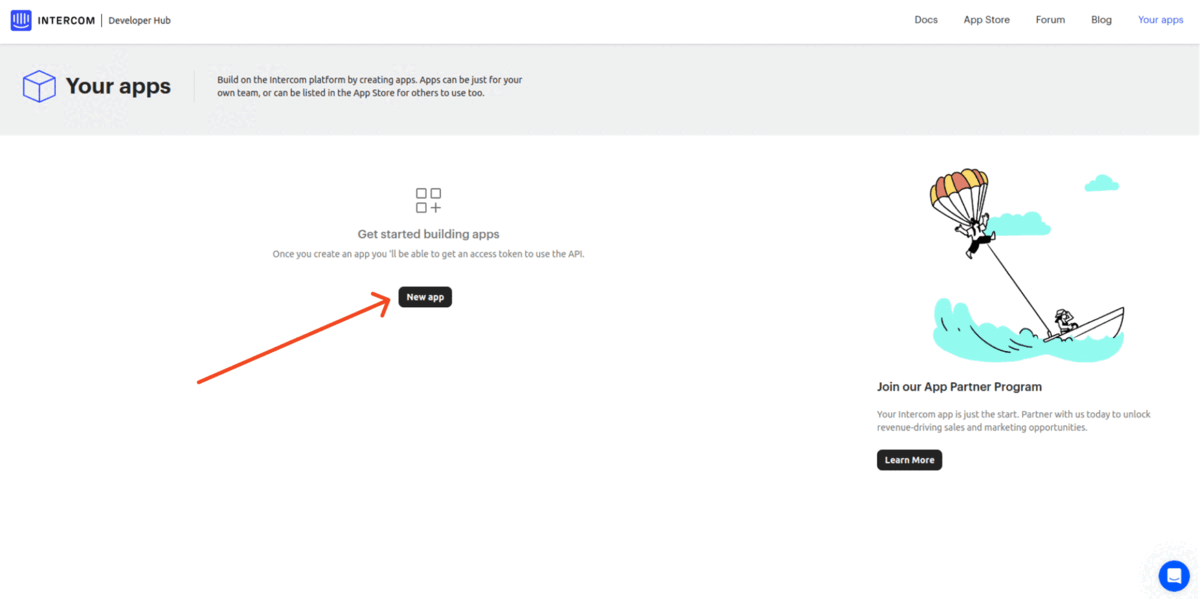The image size is (1200, 599).
Task: Click the Developer Hub label in the header
Action: coord(139,19)
